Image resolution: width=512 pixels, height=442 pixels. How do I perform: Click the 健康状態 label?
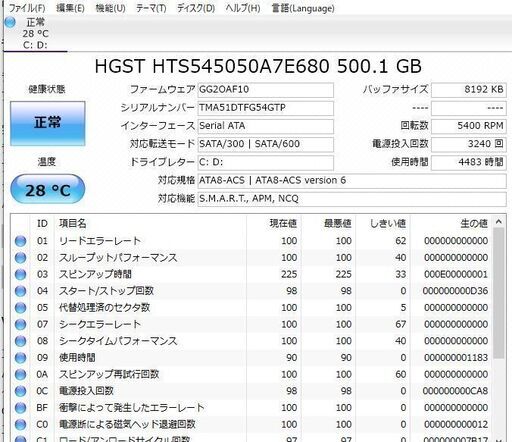pyautogui.click(x=47, y=89)
